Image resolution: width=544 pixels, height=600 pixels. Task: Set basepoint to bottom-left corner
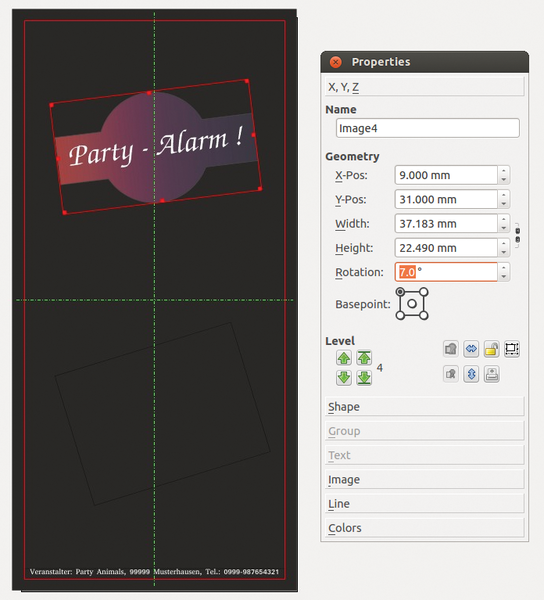[x=400, y=315]
